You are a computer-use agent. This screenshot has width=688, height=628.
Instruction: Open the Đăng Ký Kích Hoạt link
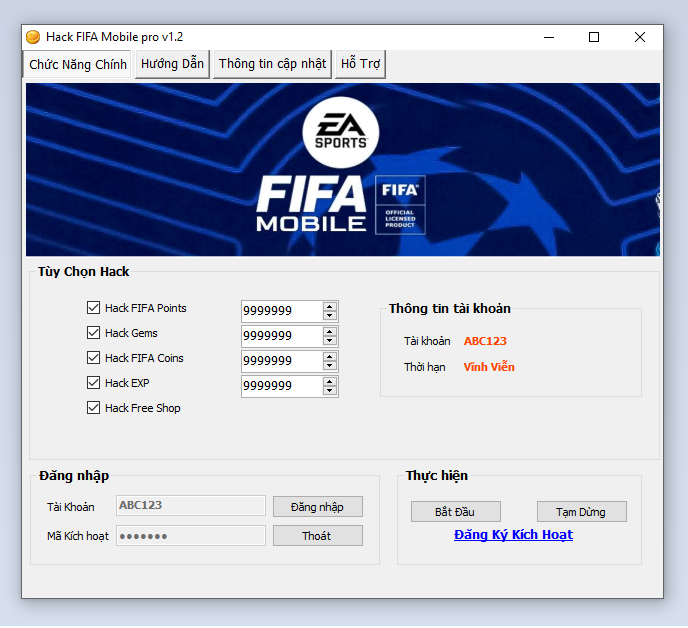click(513, 535)
